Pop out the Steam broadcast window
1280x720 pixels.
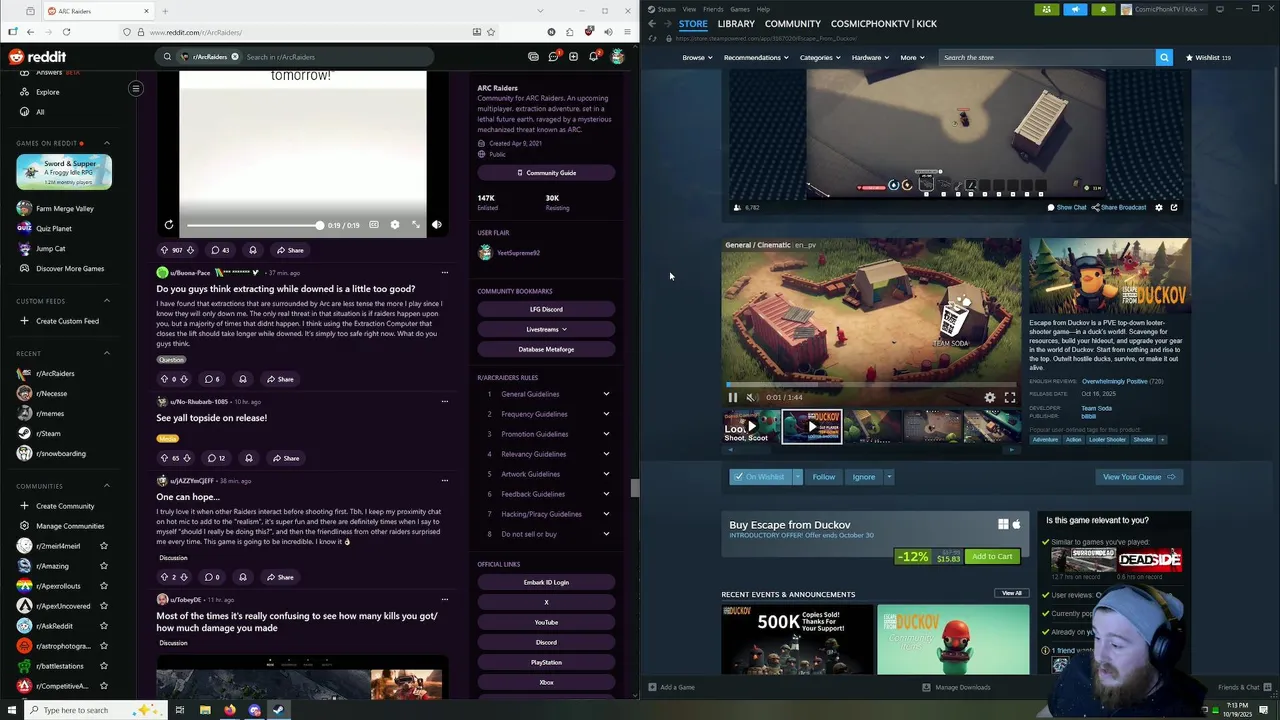1174,207
